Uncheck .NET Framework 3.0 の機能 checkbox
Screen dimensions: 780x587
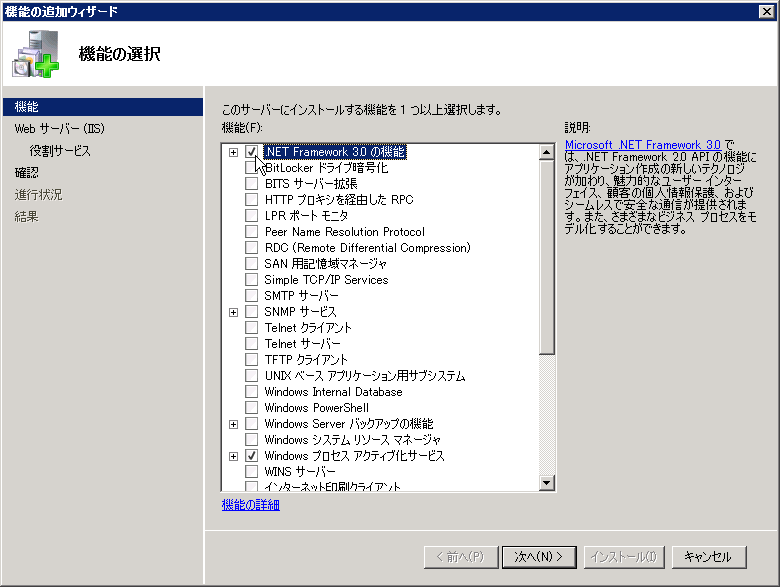tap(252, 152)
